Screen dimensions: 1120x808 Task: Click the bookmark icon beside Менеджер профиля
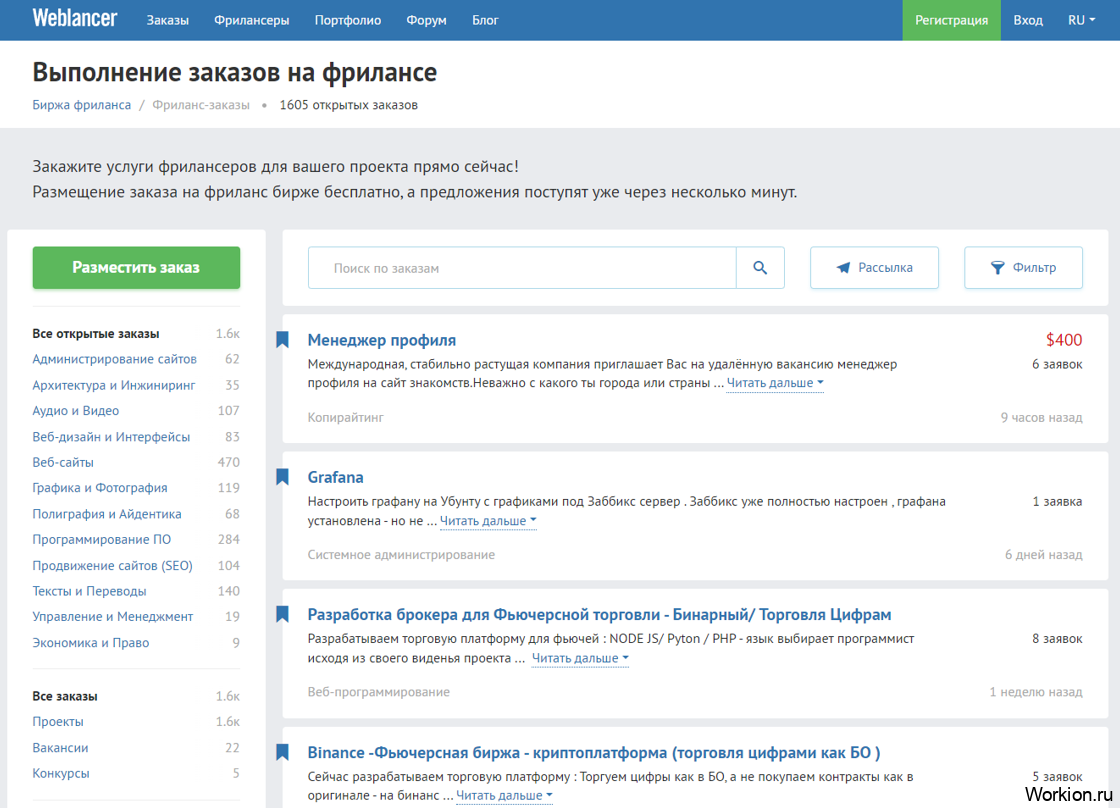point(283,339)
